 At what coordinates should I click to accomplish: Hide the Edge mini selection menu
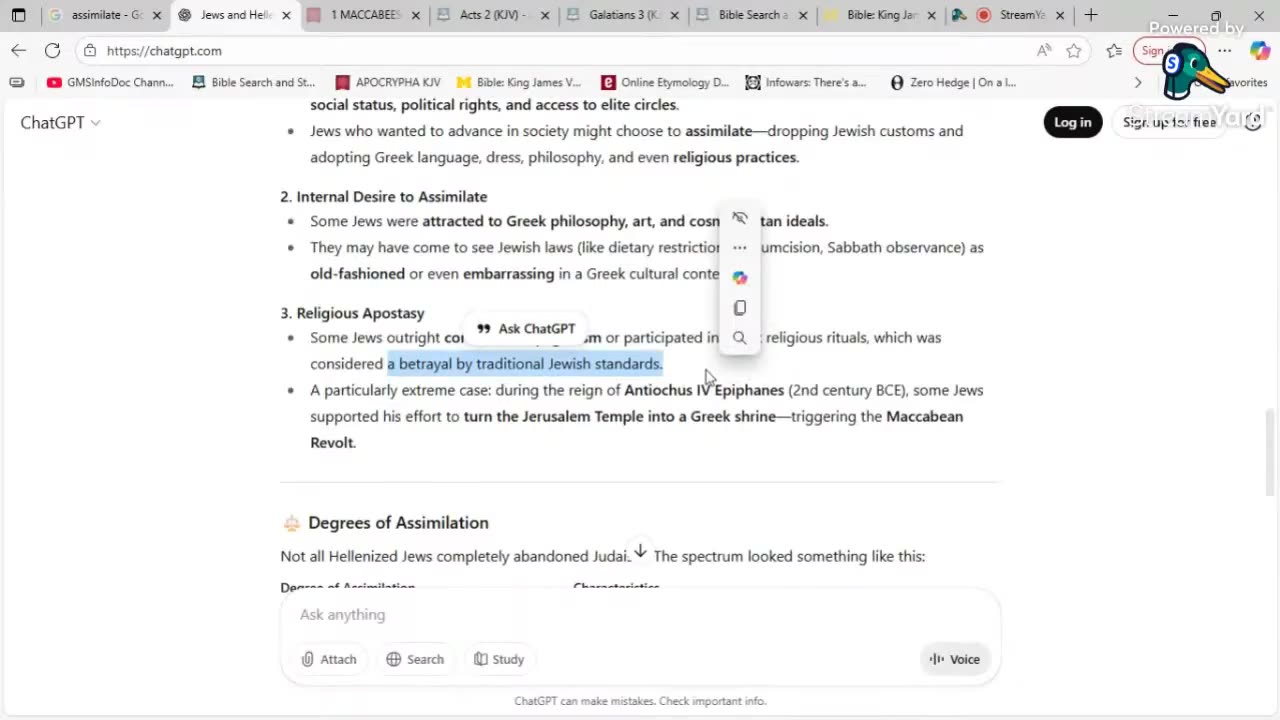point(739,218)
